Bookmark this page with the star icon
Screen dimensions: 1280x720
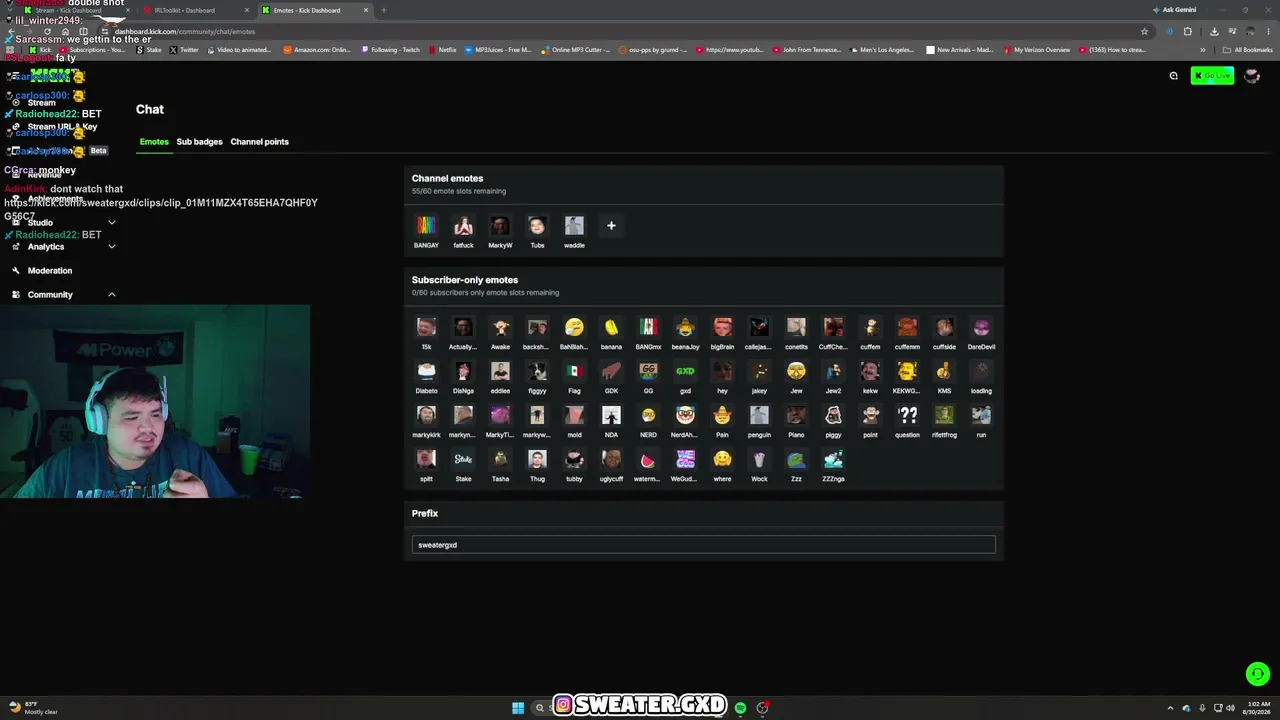(1144, 31)
